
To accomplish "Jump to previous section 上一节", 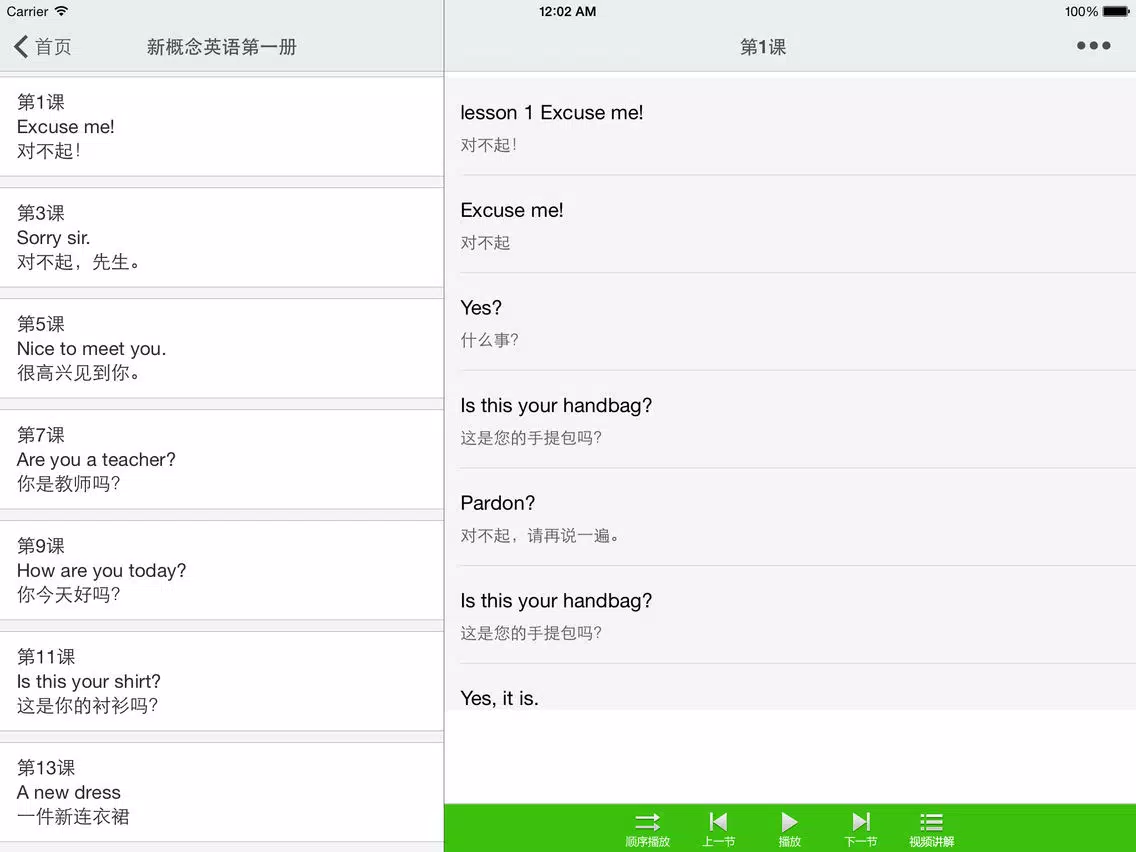I will (x=718, y=830).
